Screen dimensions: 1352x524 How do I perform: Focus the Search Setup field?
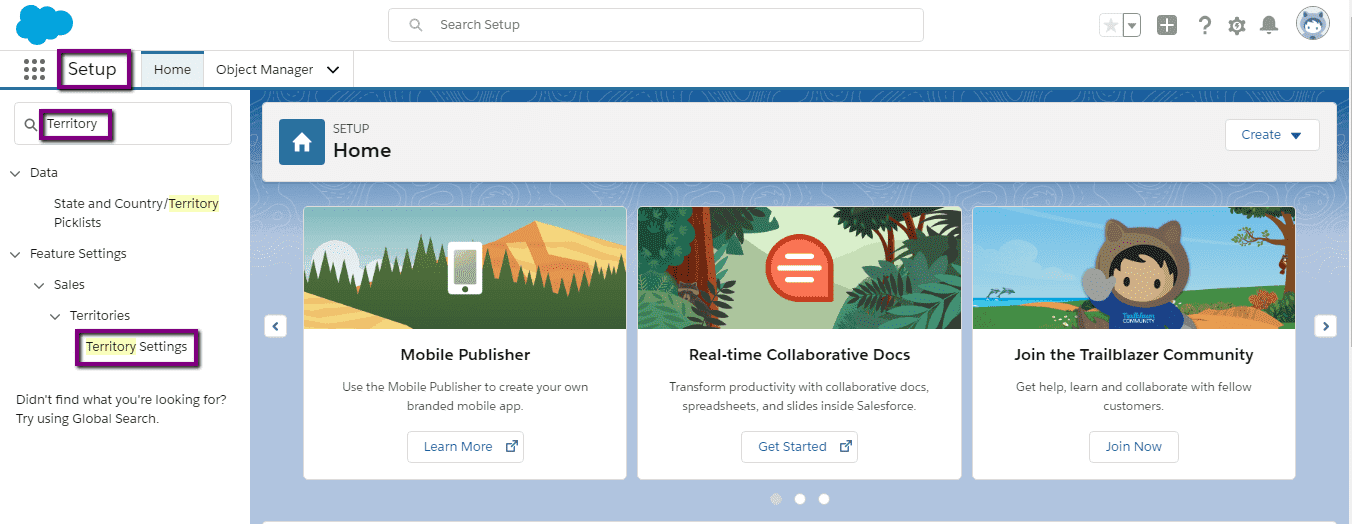[x=656, y=25]
